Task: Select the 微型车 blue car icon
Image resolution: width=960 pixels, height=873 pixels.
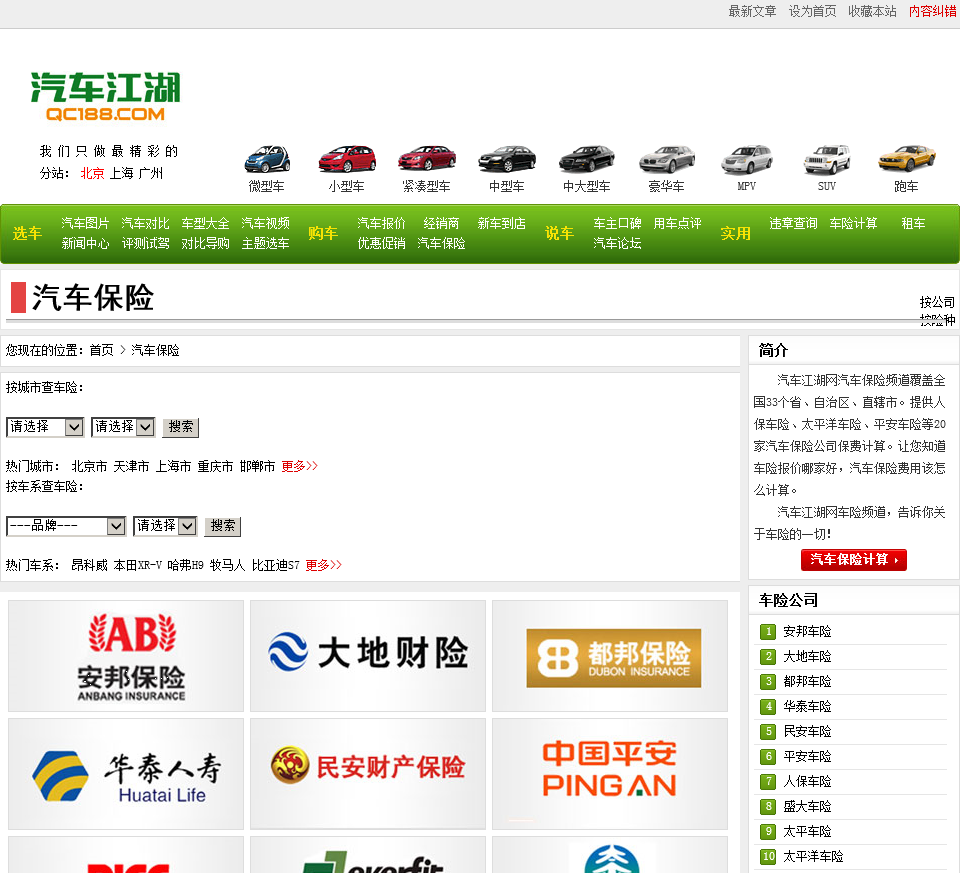Action: tap(267, 159)
